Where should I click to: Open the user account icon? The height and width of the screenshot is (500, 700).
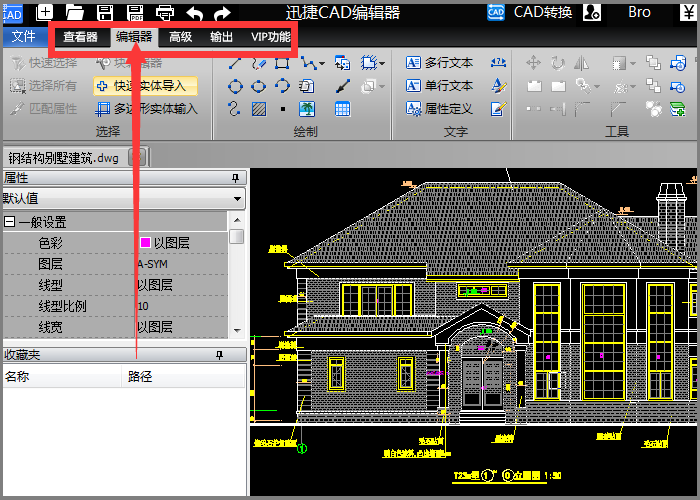click(592, 12)
